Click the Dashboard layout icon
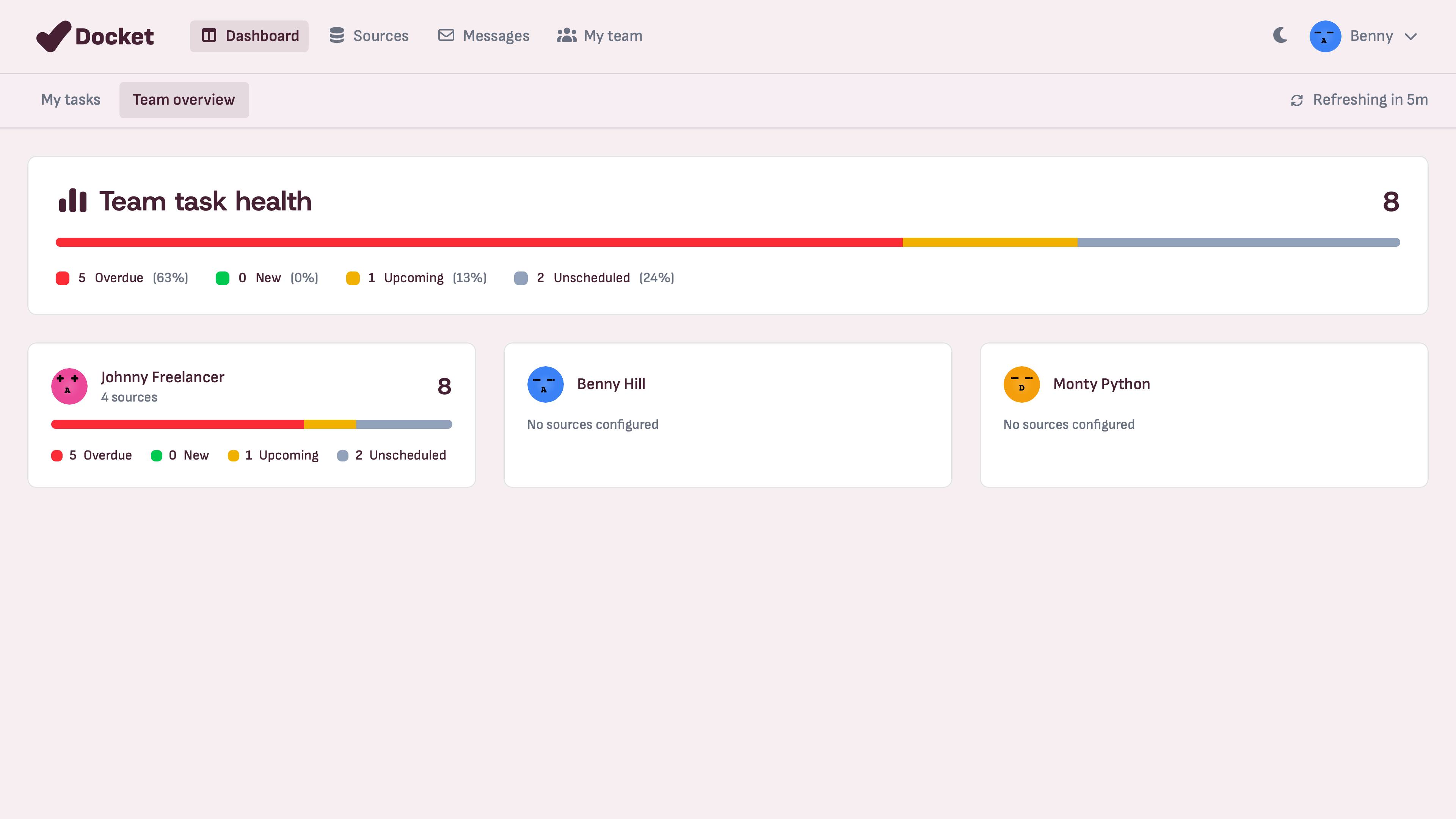This screenshot has height=819, width=1456. (x=209, y=36)
